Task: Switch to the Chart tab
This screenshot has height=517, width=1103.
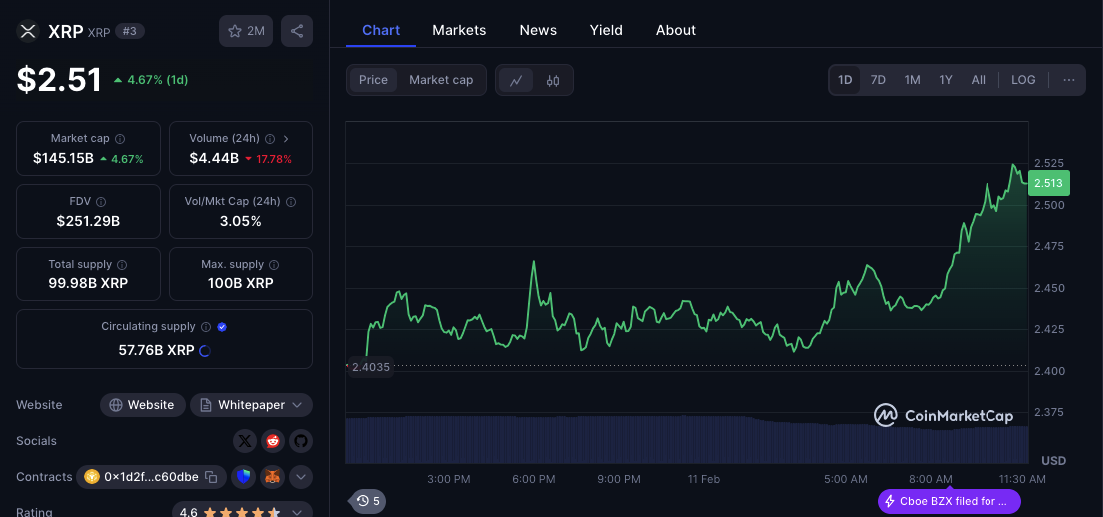Action: coord(381,30)
